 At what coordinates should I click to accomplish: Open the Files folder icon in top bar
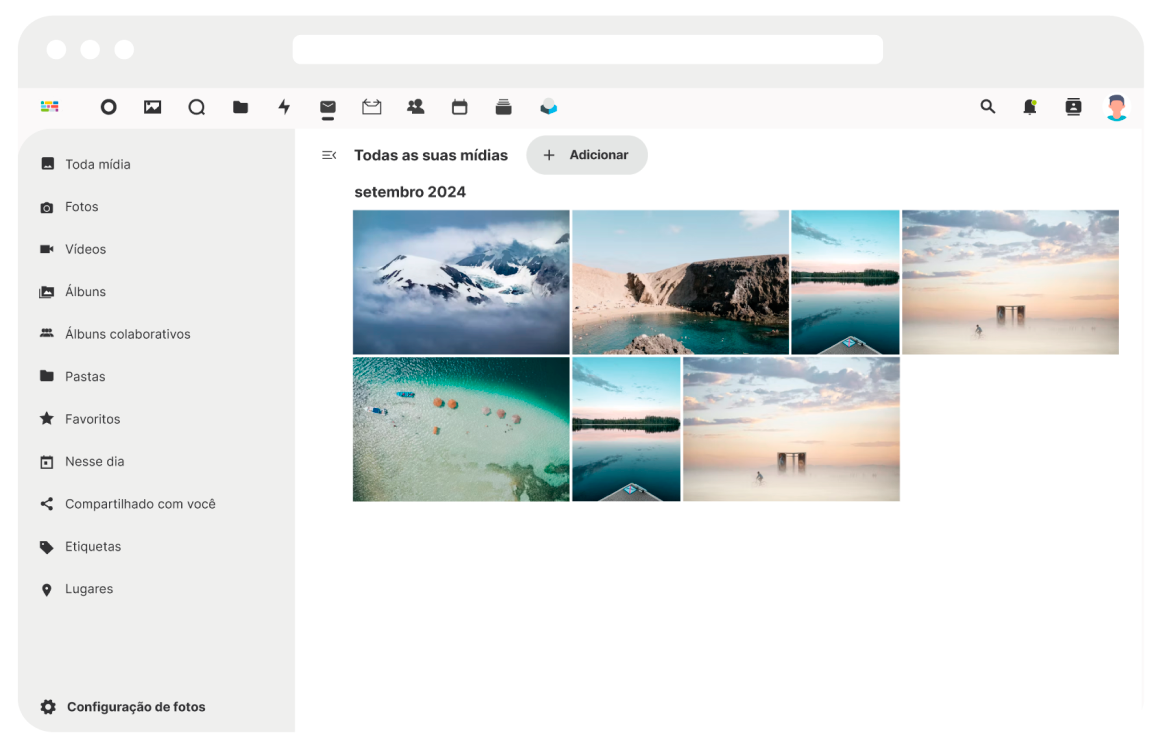pyautogui.click(x=240, y=107)
